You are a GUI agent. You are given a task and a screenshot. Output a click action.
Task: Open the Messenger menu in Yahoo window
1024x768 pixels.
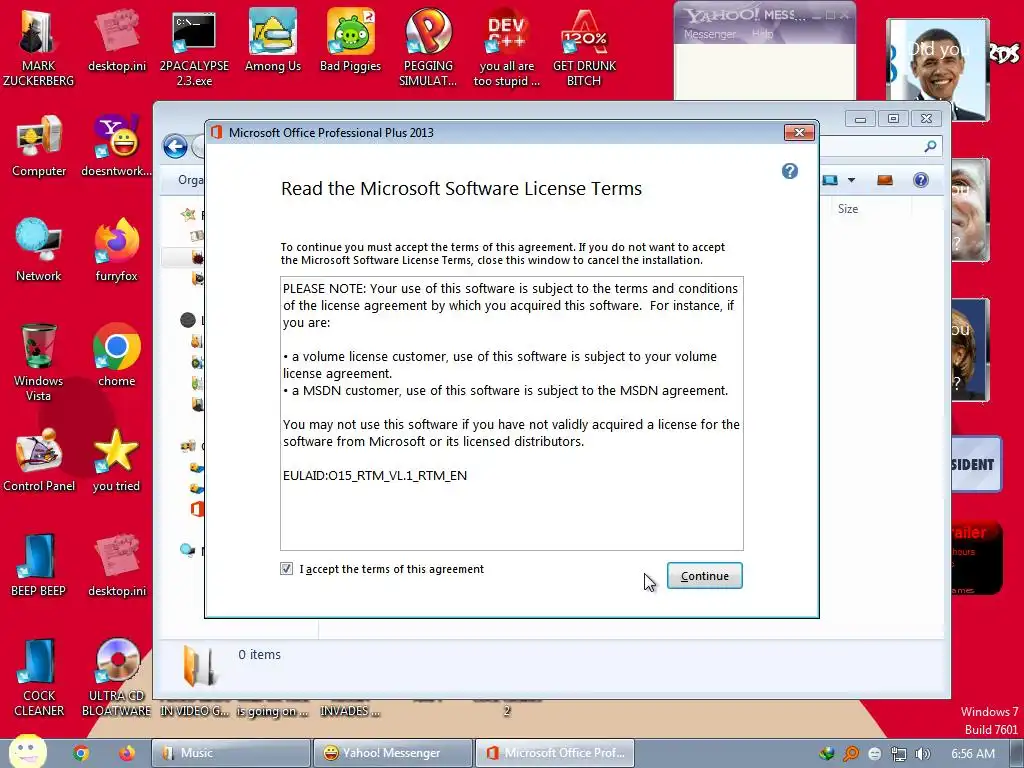point(709,34)
